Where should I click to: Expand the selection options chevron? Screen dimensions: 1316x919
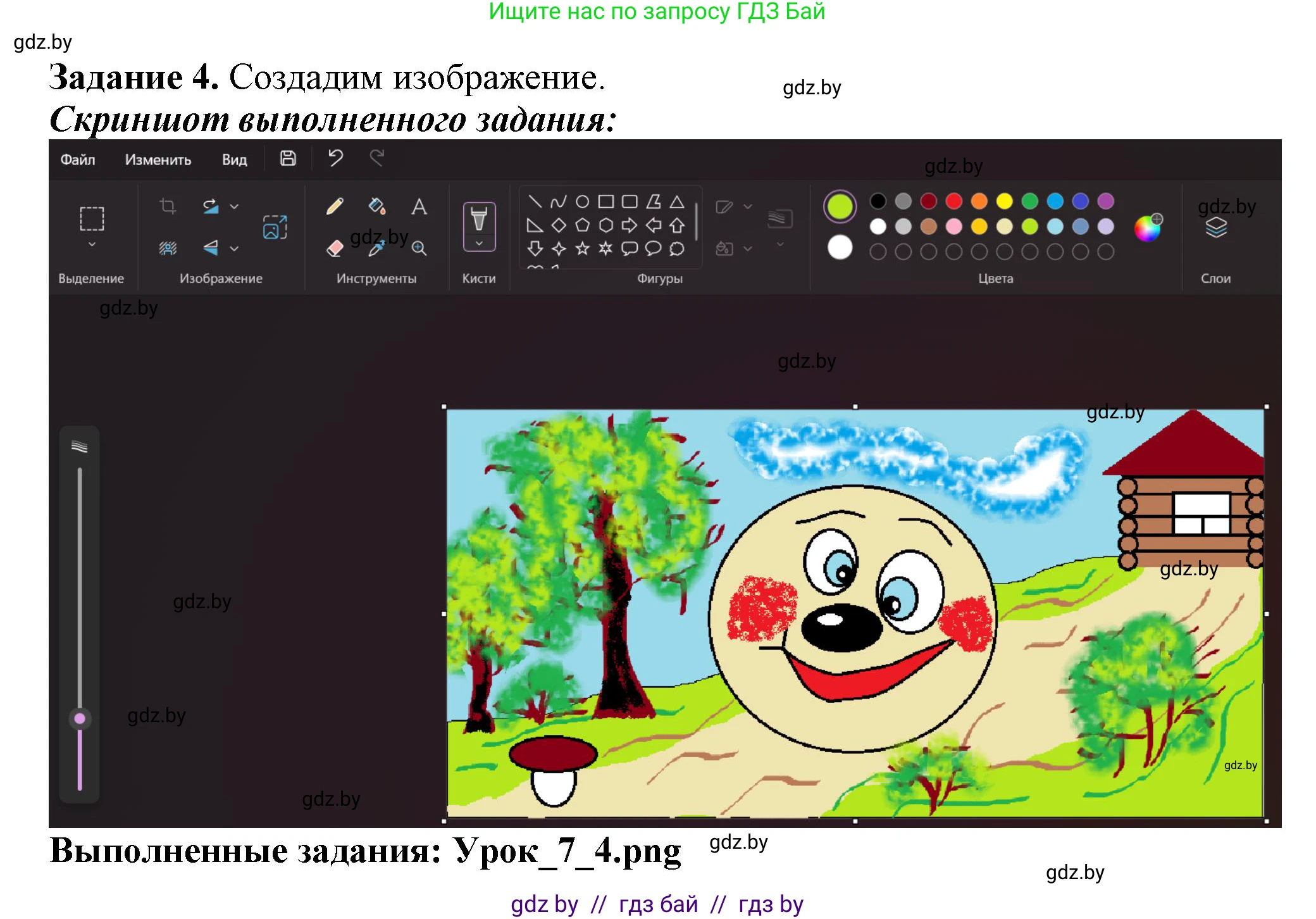click(x=92, y=244)
